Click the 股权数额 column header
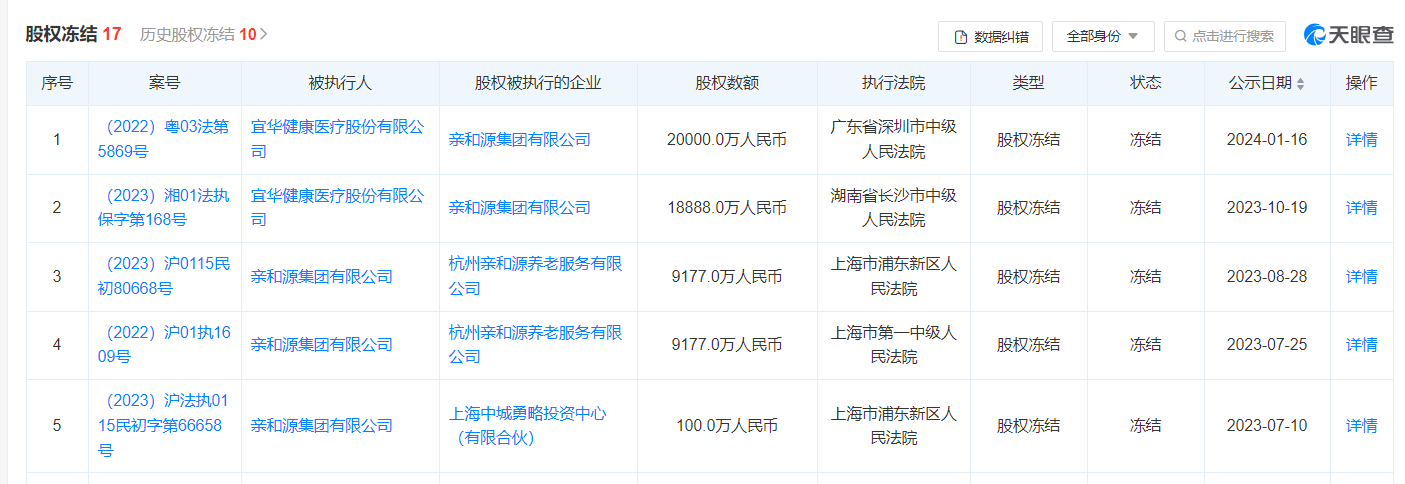 pos(727,84)
